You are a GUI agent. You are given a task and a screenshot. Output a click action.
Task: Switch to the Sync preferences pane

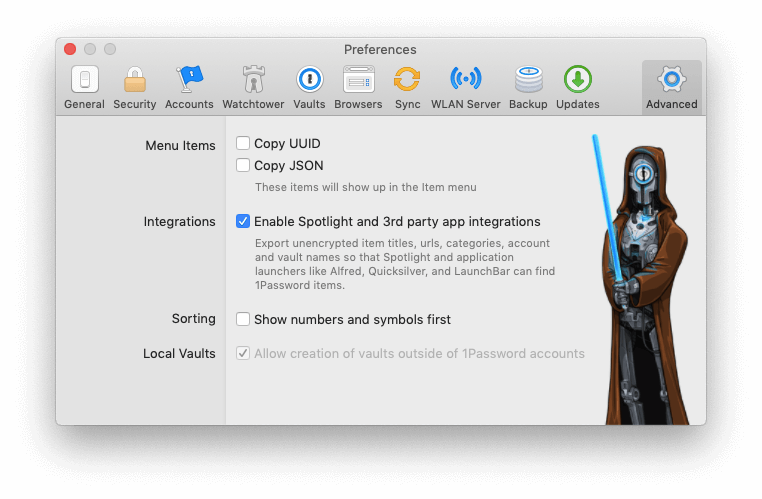pyautogui.click(x=407, y=88)
